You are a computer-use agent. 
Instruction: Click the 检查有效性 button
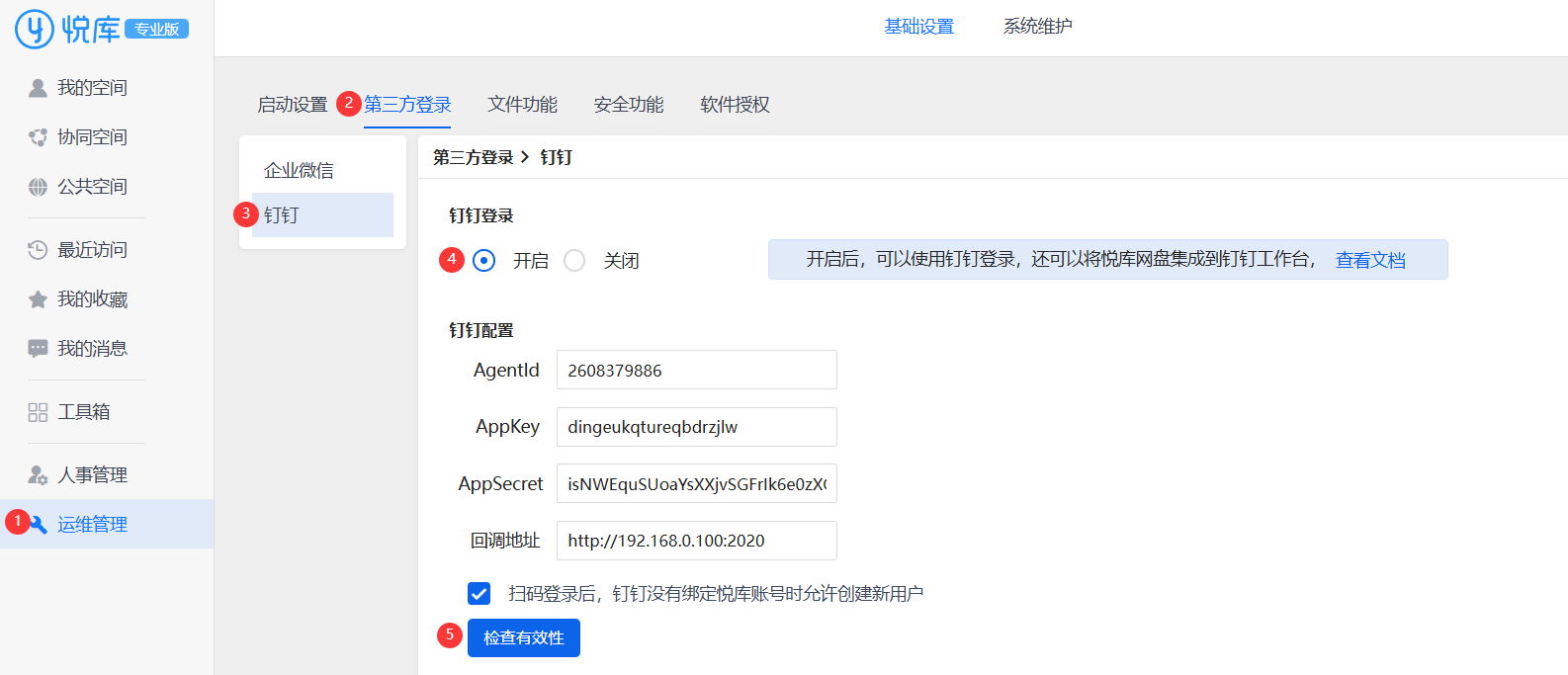(524, 637)
